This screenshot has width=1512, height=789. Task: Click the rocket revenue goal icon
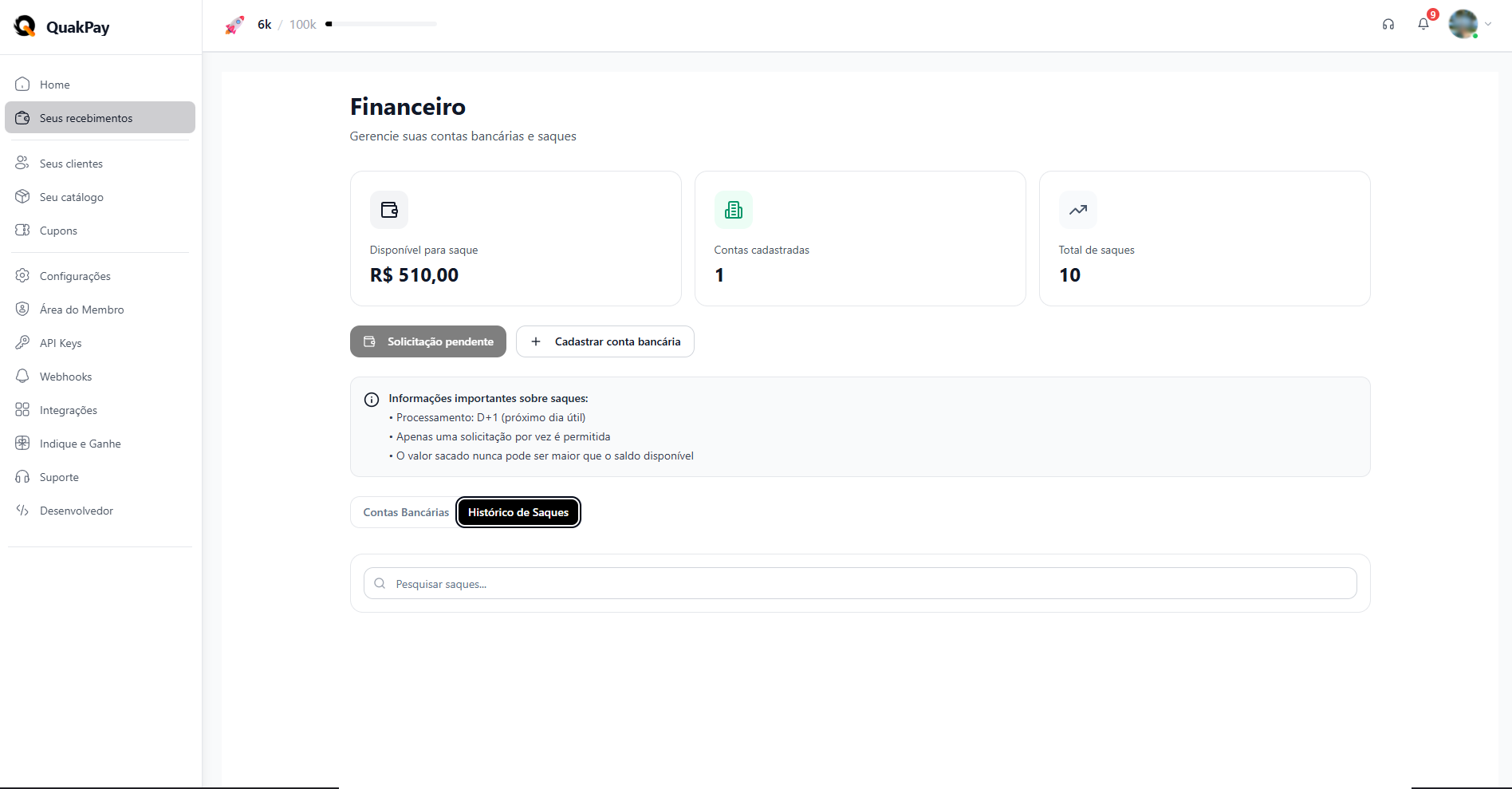[x=234, y=26]
